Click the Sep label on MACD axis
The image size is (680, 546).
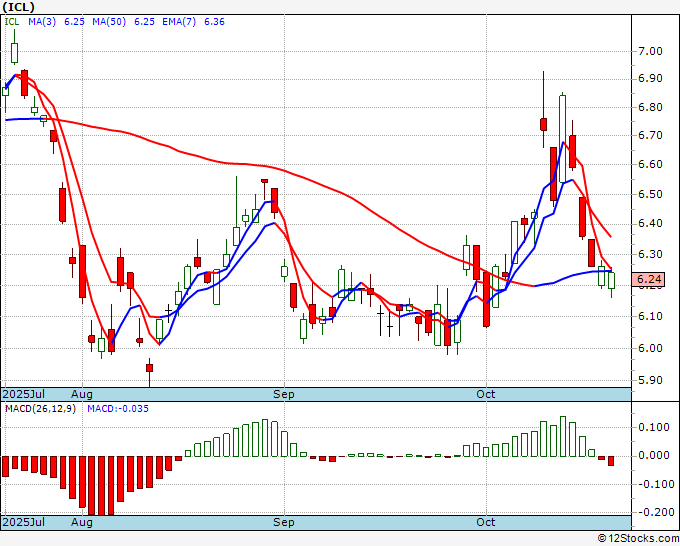pos(284,522)
